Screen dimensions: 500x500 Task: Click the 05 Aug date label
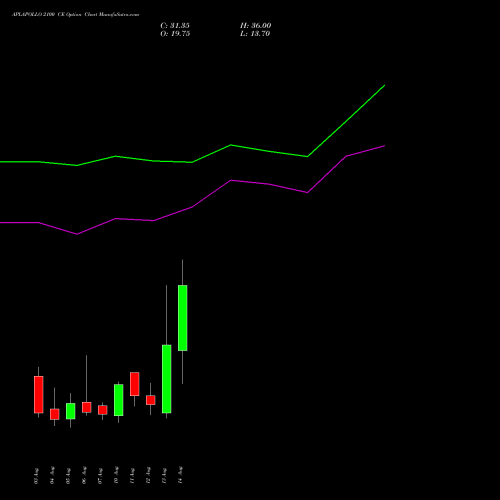(68, 476)
